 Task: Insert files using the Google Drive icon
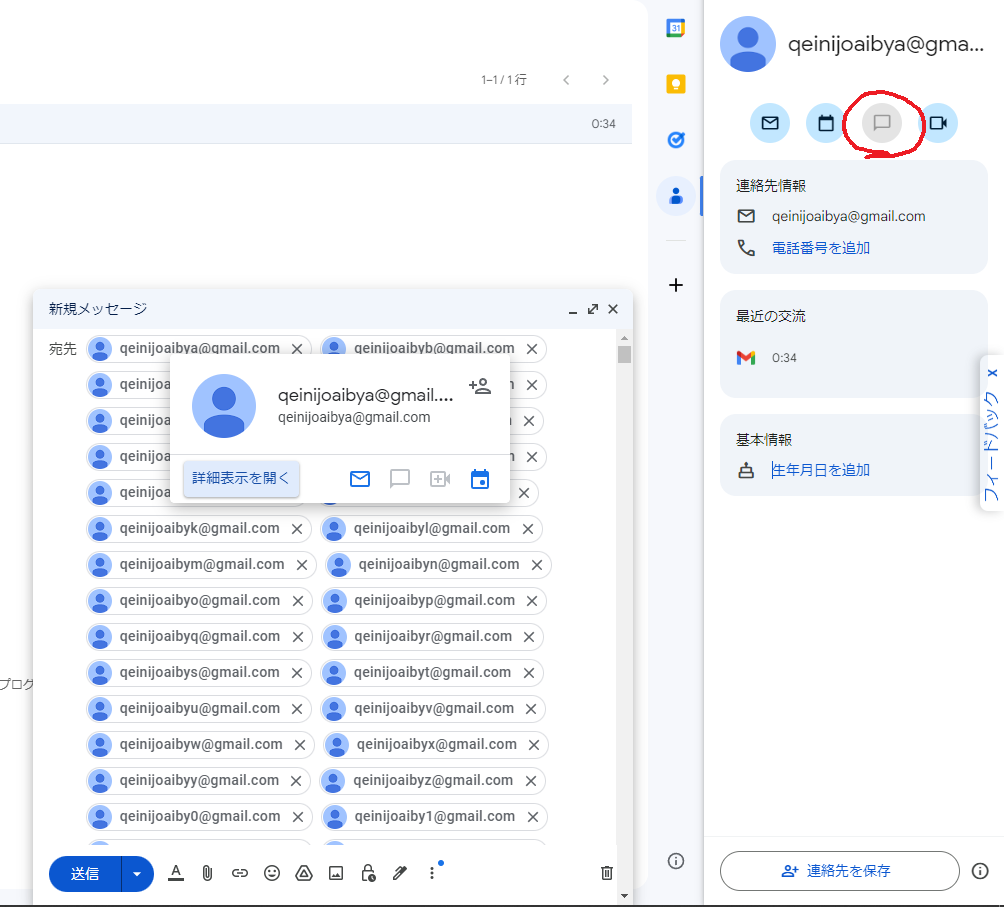304,873
